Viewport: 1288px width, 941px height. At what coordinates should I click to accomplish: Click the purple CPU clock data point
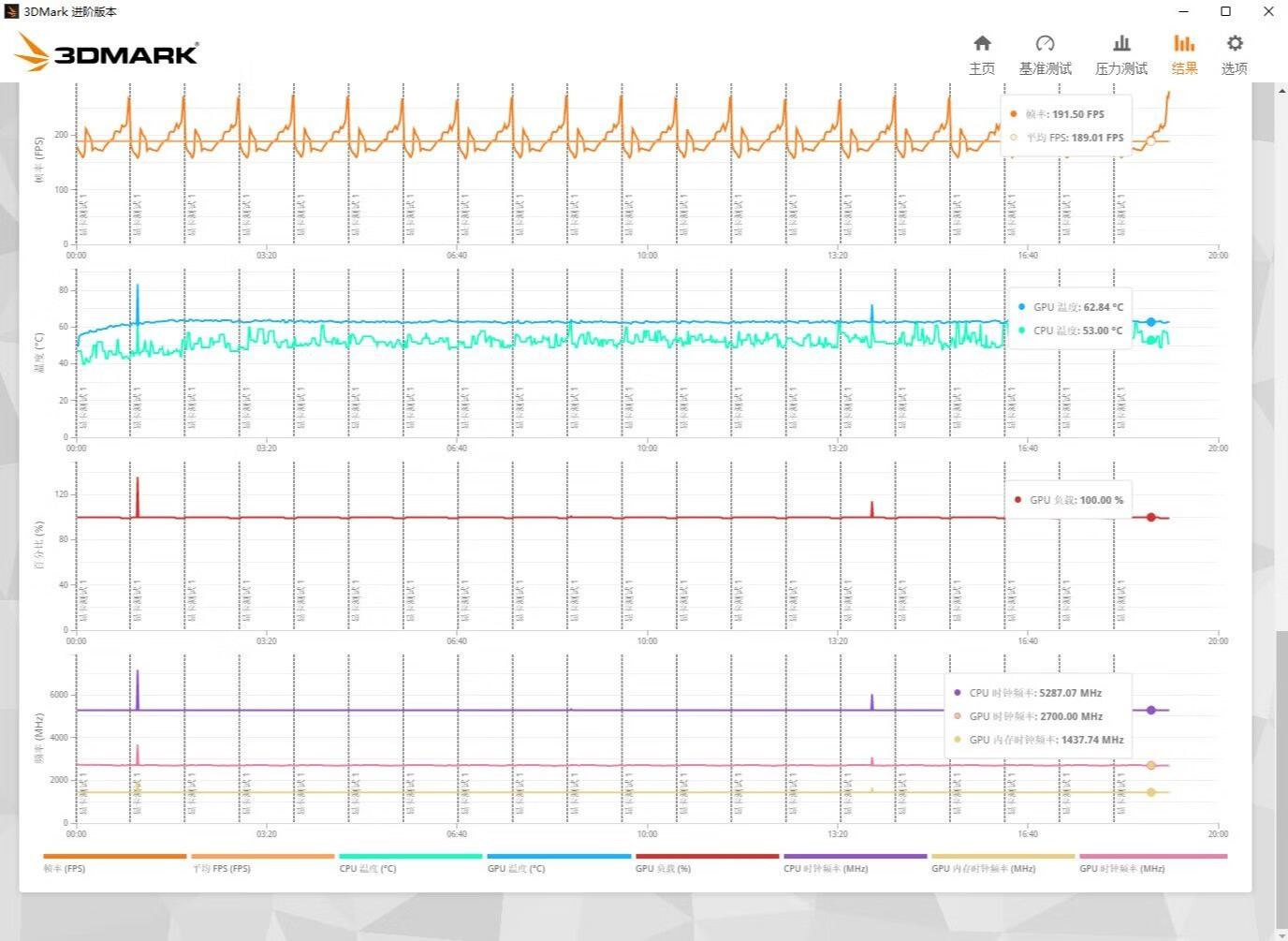coord(1151,710)
